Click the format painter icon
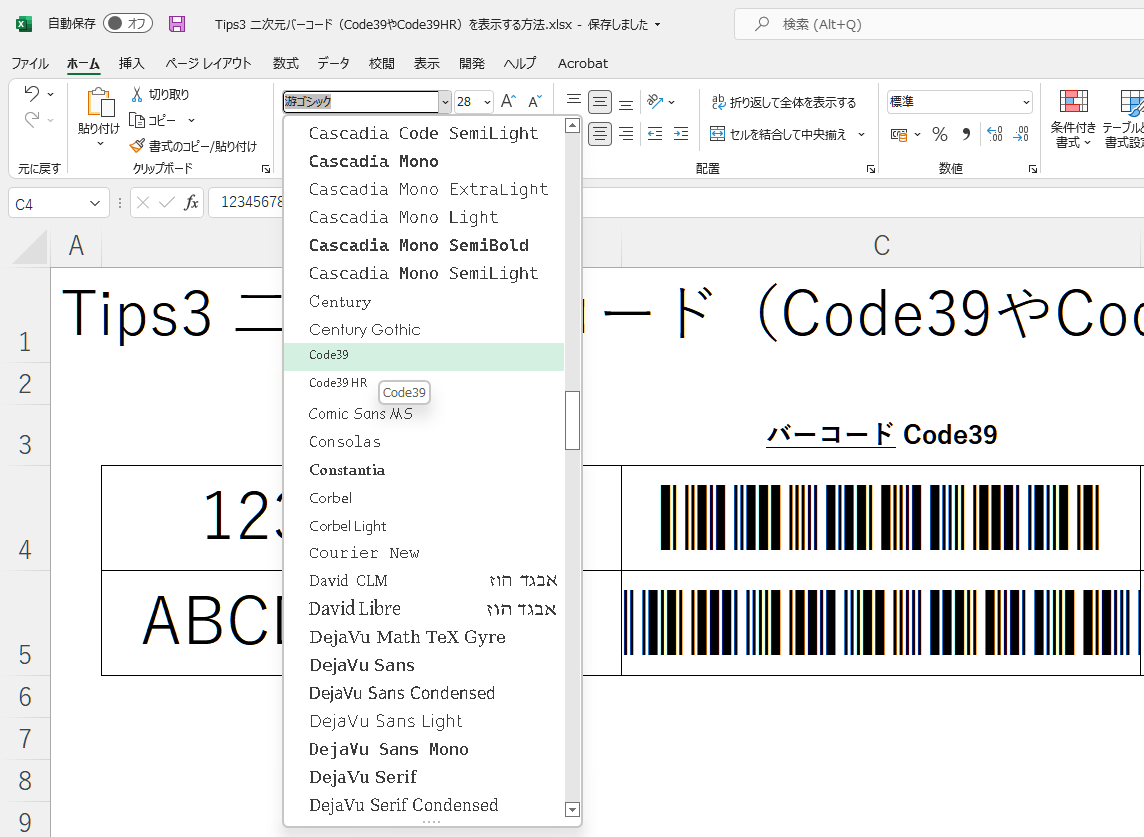Screen dimensions: 1144x837 click(x=138, y=146)
